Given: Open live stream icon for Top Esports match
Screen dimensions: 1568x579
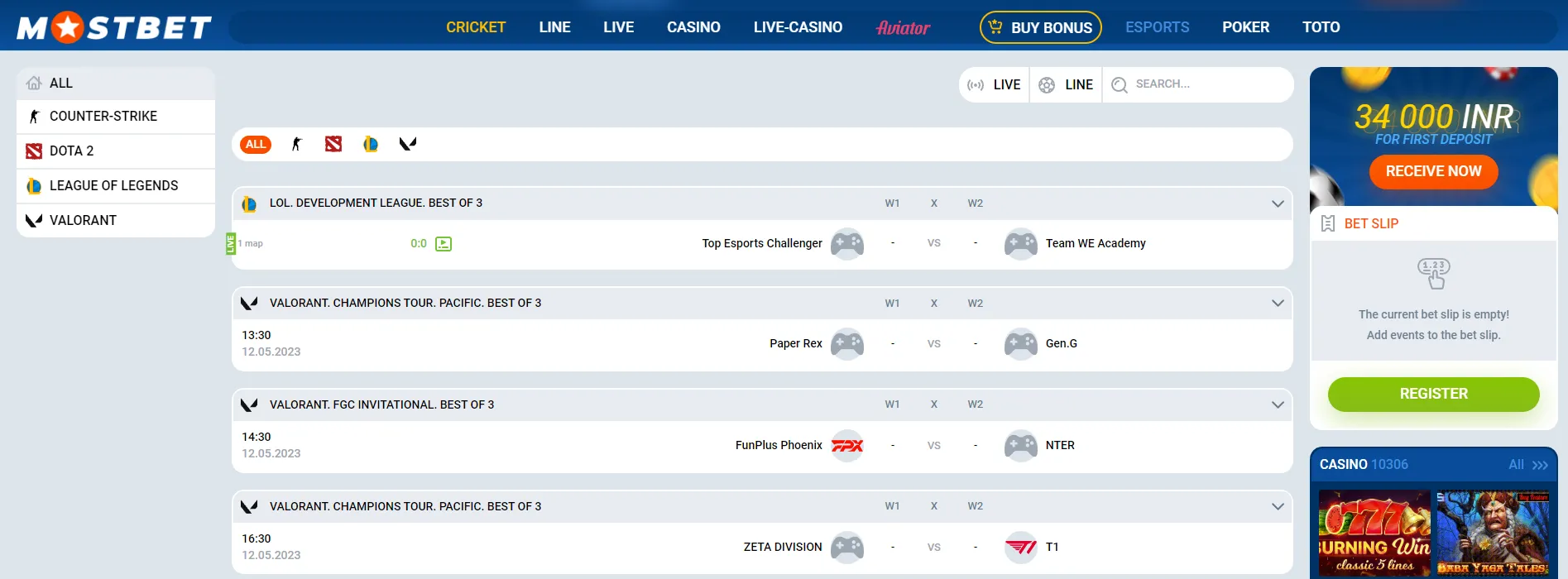Looking at the screenshot, I should tap(444, 244).
